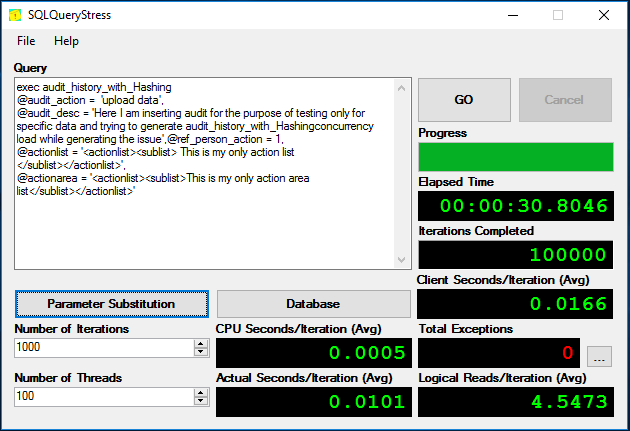Click the Number of Iterations label
The height and width of the screenshot is (431, 630).
[x=72, y=329]
